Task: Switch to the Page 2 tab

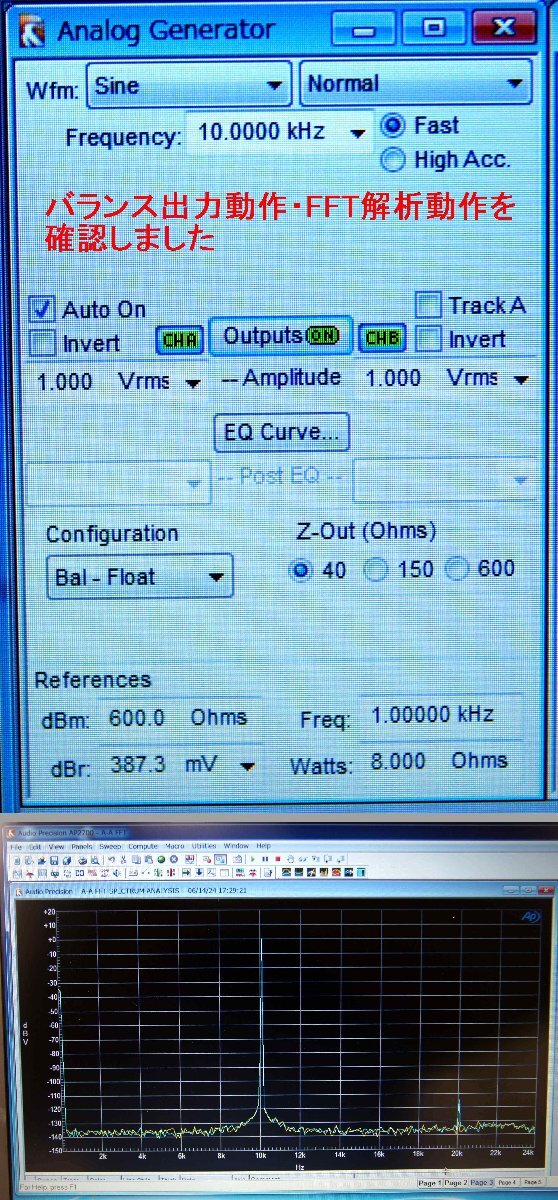Action: tap(456, 1183)
